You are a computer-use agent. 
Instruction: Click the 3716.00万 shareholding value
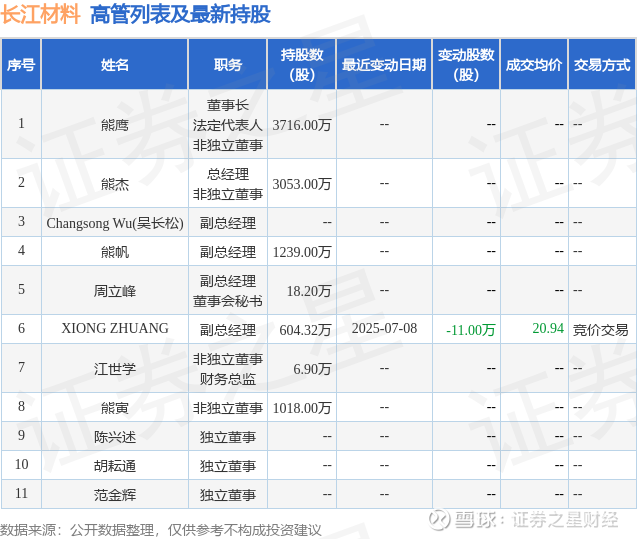302,125
